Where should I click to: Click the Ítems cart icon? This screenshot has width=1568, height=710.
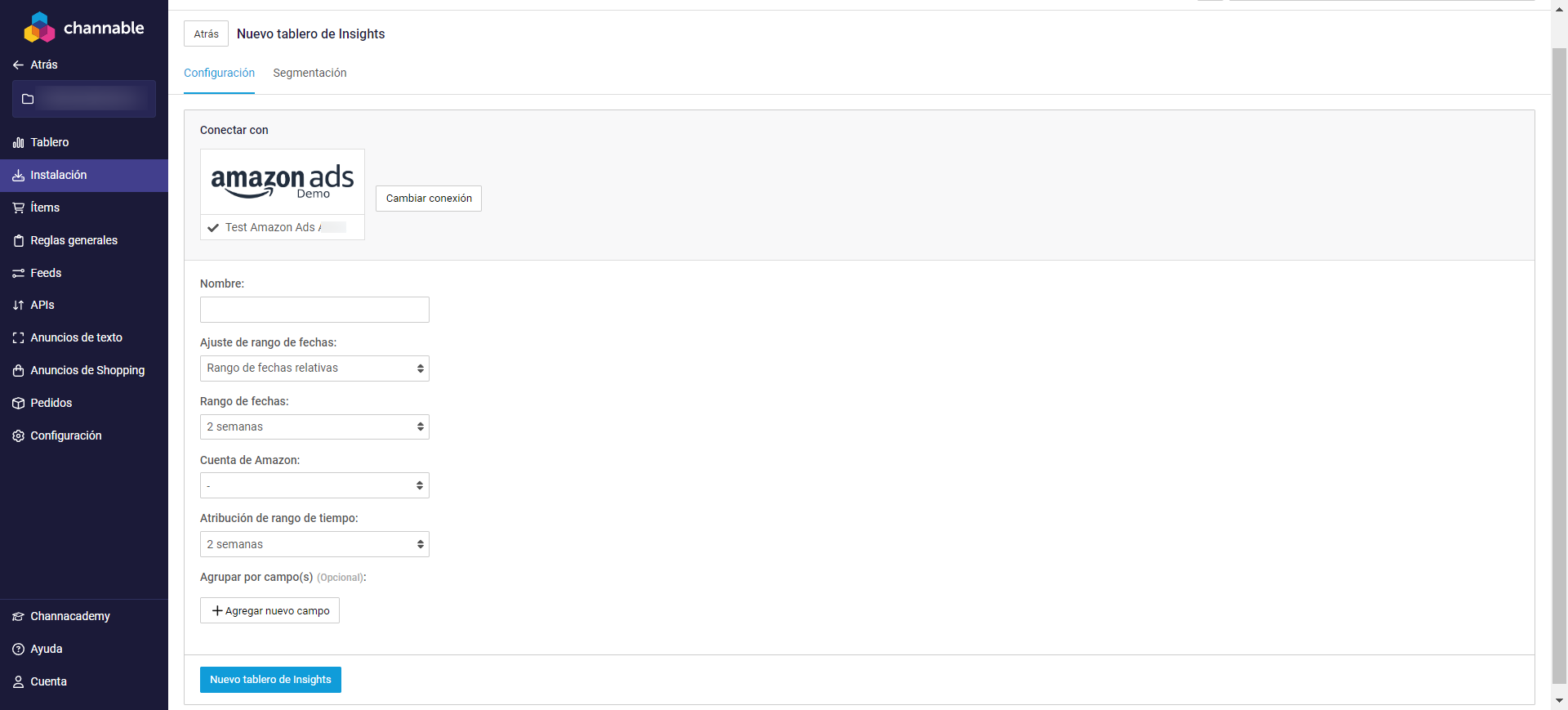click(18, 208)
